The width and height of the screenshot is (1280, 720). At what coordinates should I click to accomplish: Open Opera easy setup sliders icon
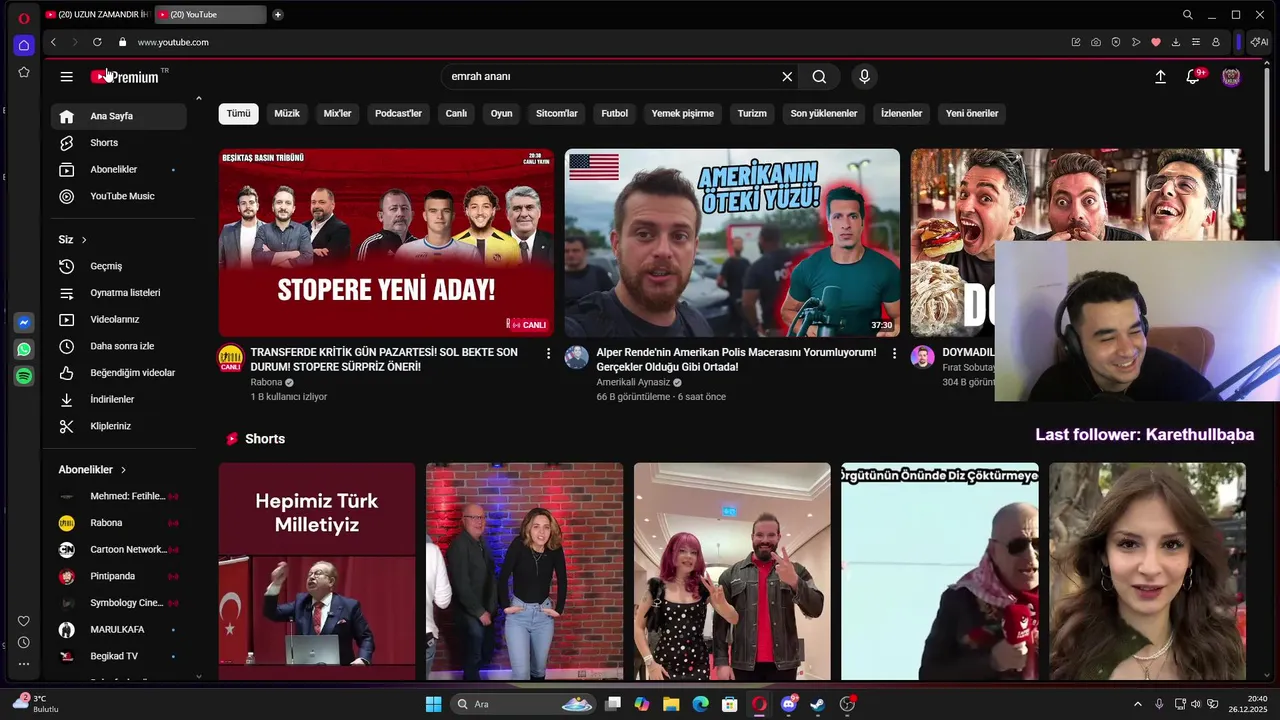coord(1195,42)
